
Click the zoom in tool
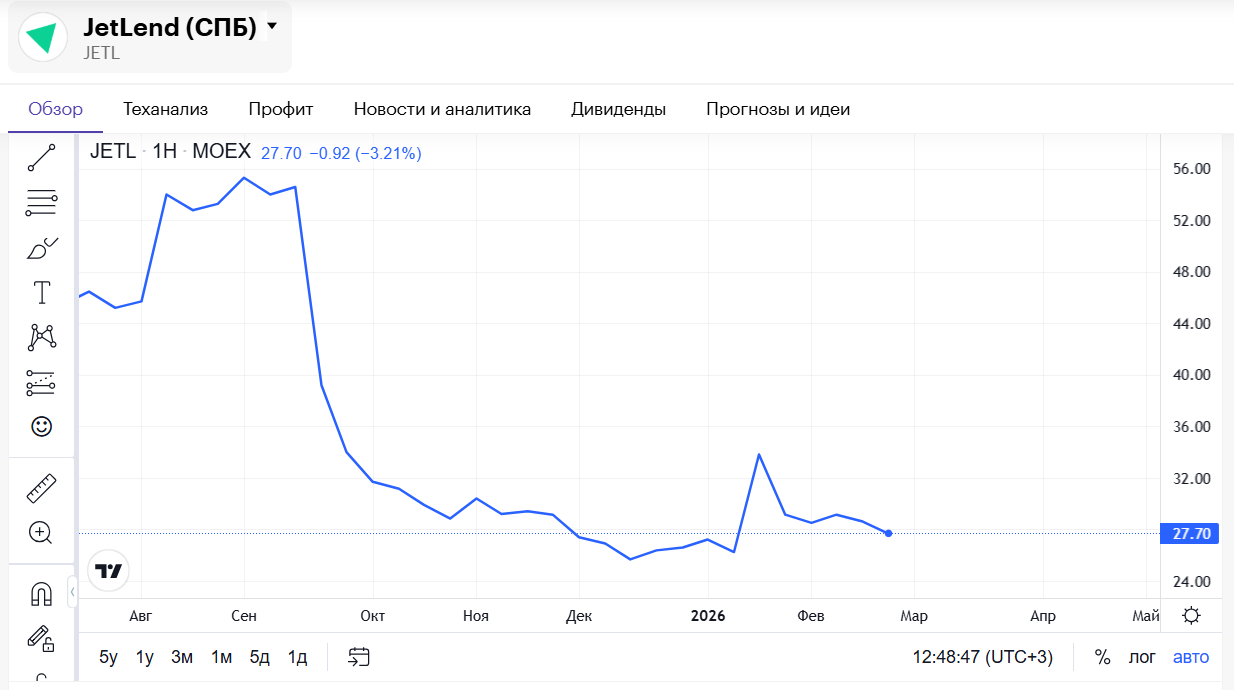(41, 533)
